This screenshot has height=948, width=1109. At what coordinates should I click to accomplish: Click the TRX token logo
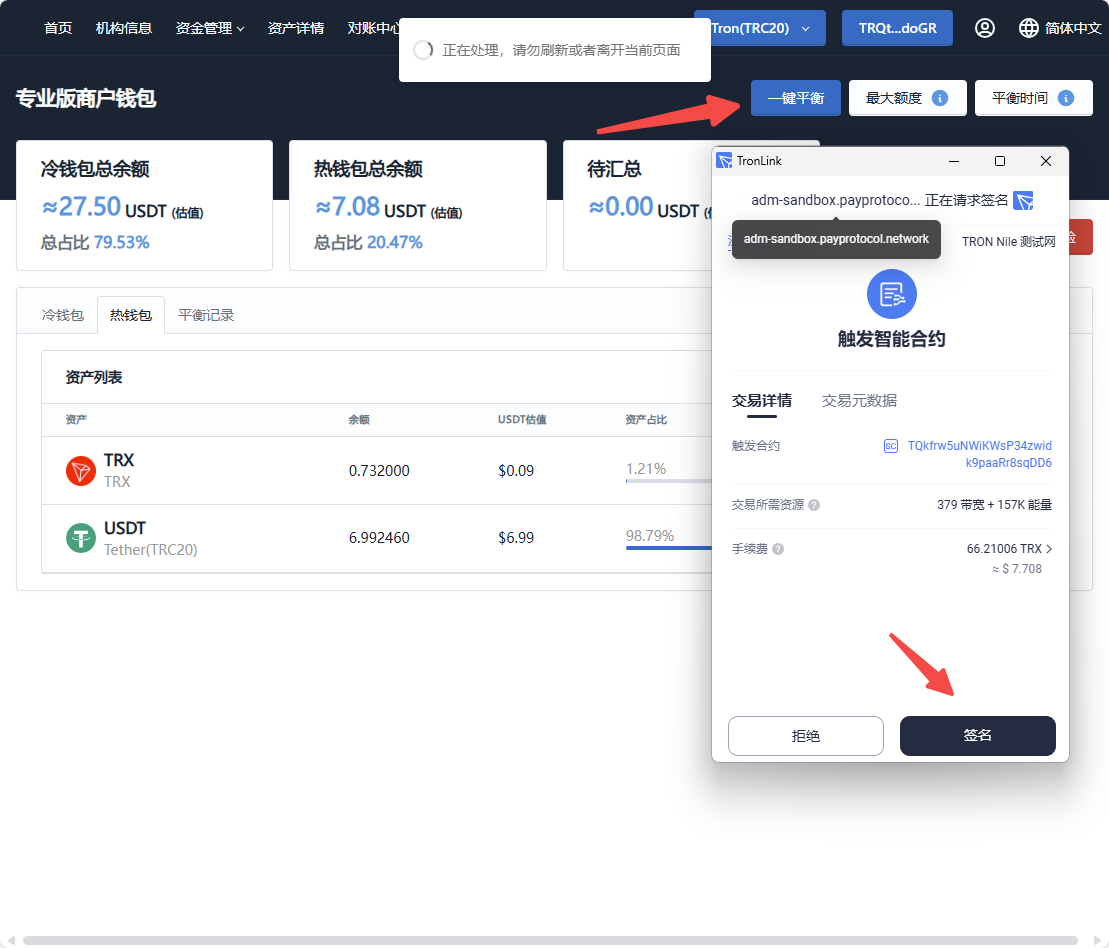pos(81,470)
